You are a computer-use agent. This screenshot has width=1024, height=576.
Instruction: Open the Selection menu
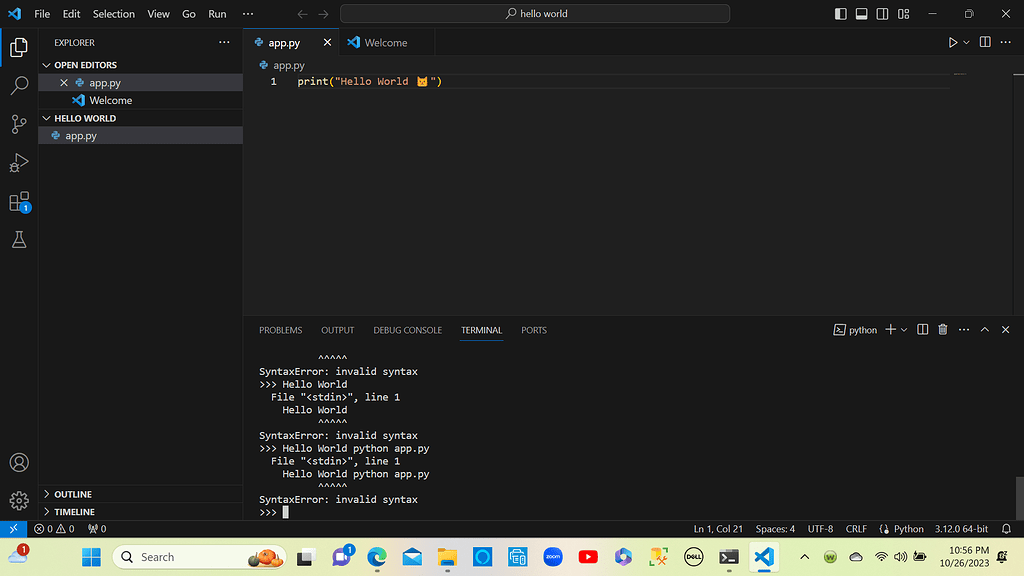tap(113, 14)
